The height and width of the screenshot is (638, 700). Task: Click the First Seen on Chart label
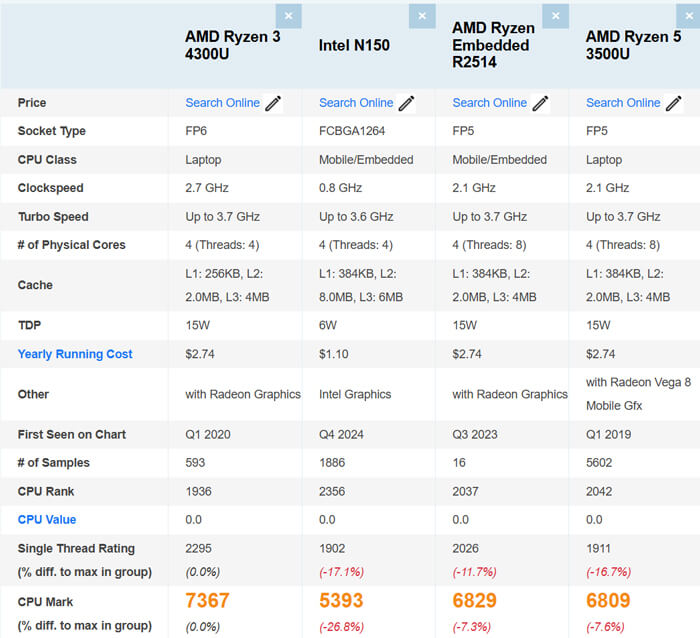72,434
